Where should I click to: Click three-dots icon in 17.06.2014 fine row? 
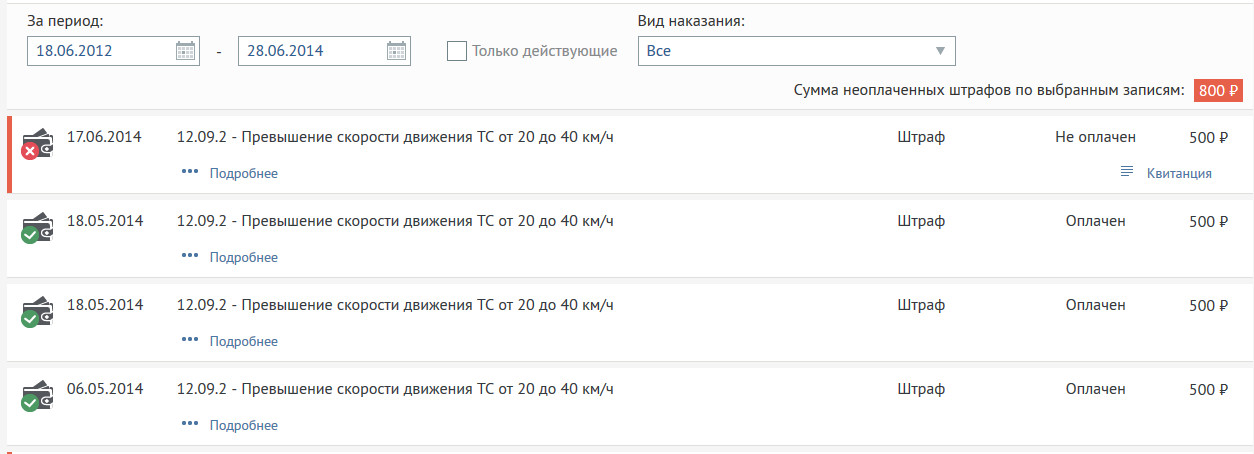(190, 172)
